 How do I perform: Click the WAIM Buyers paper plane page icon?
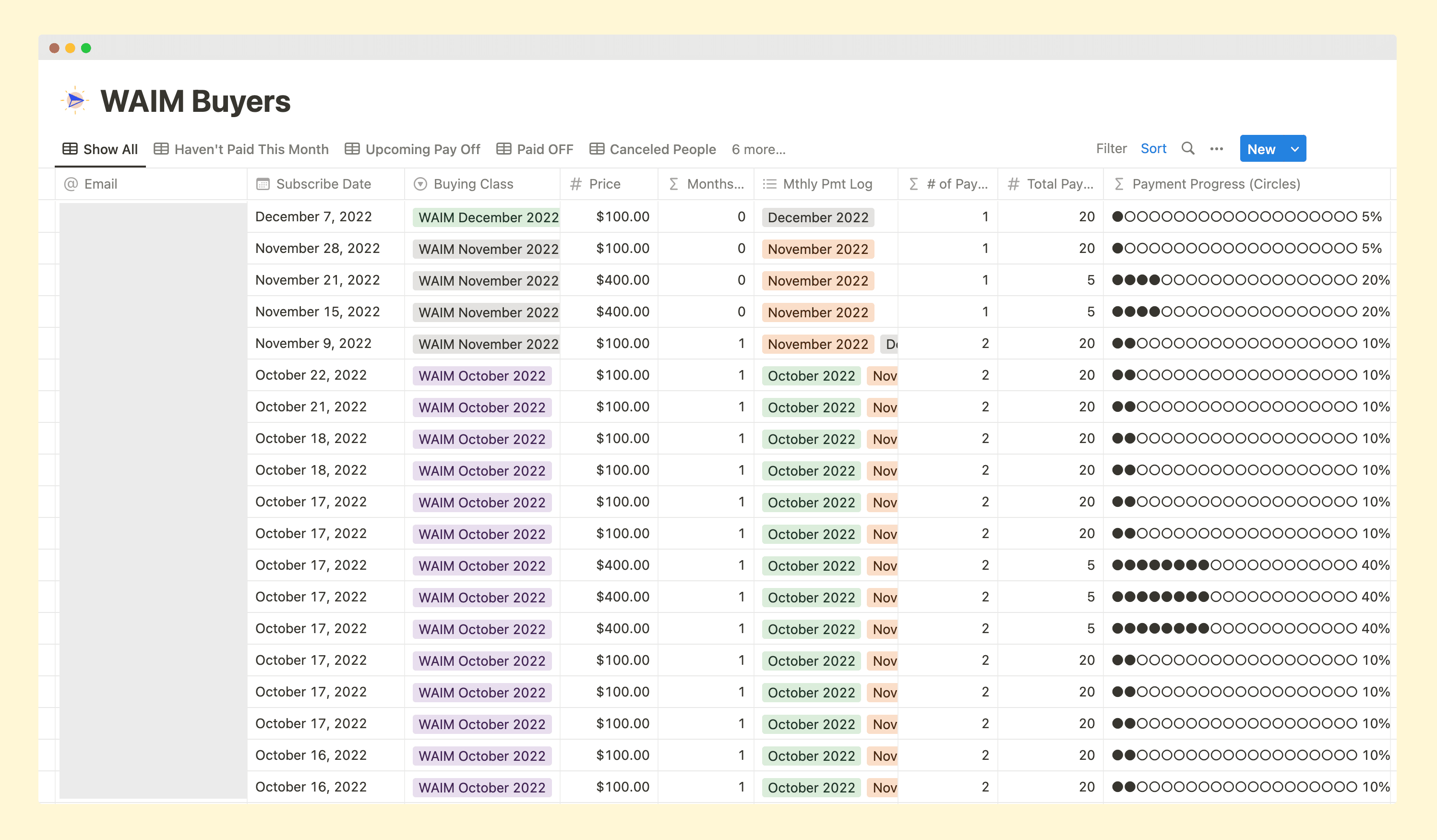click(x=75, y=100)
